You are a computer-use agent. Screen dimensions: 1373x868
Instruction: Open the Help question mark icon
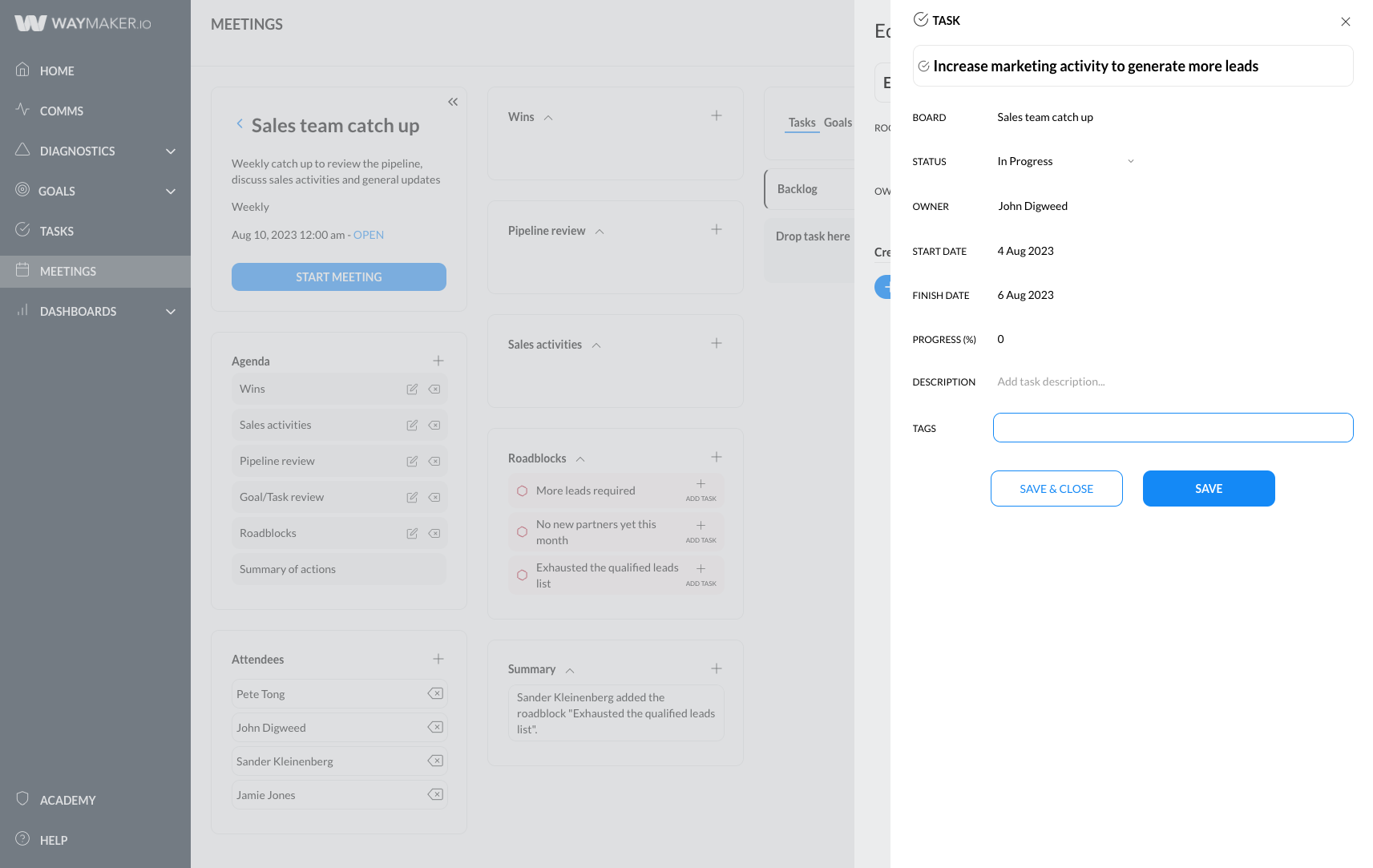[22, 838]
